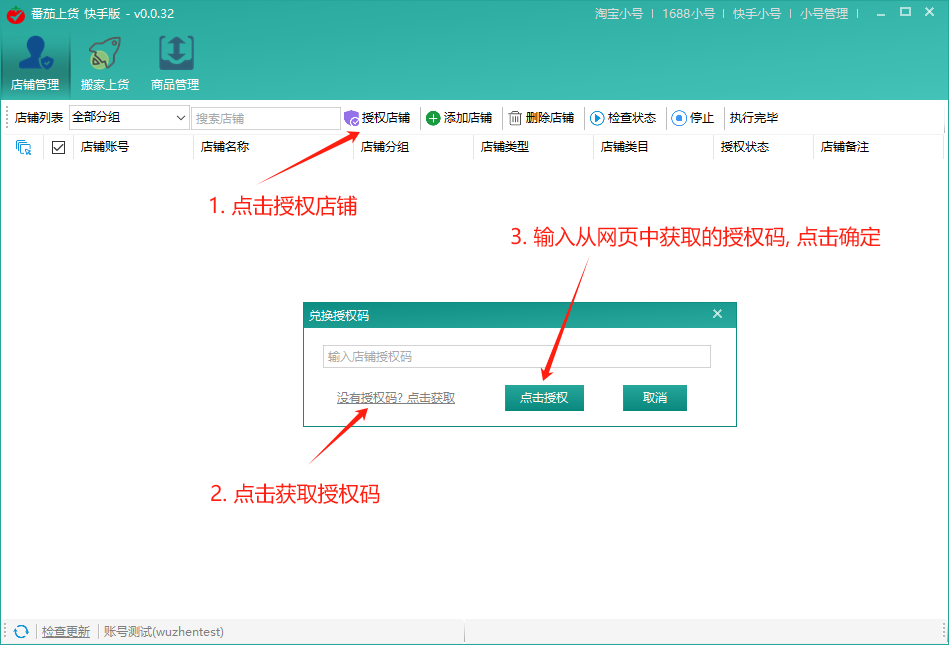Image resolution: width=949 pixels, height=645 pixels.
Task: Click the 删除店铺 delete store button
Action: click(541, 118)
